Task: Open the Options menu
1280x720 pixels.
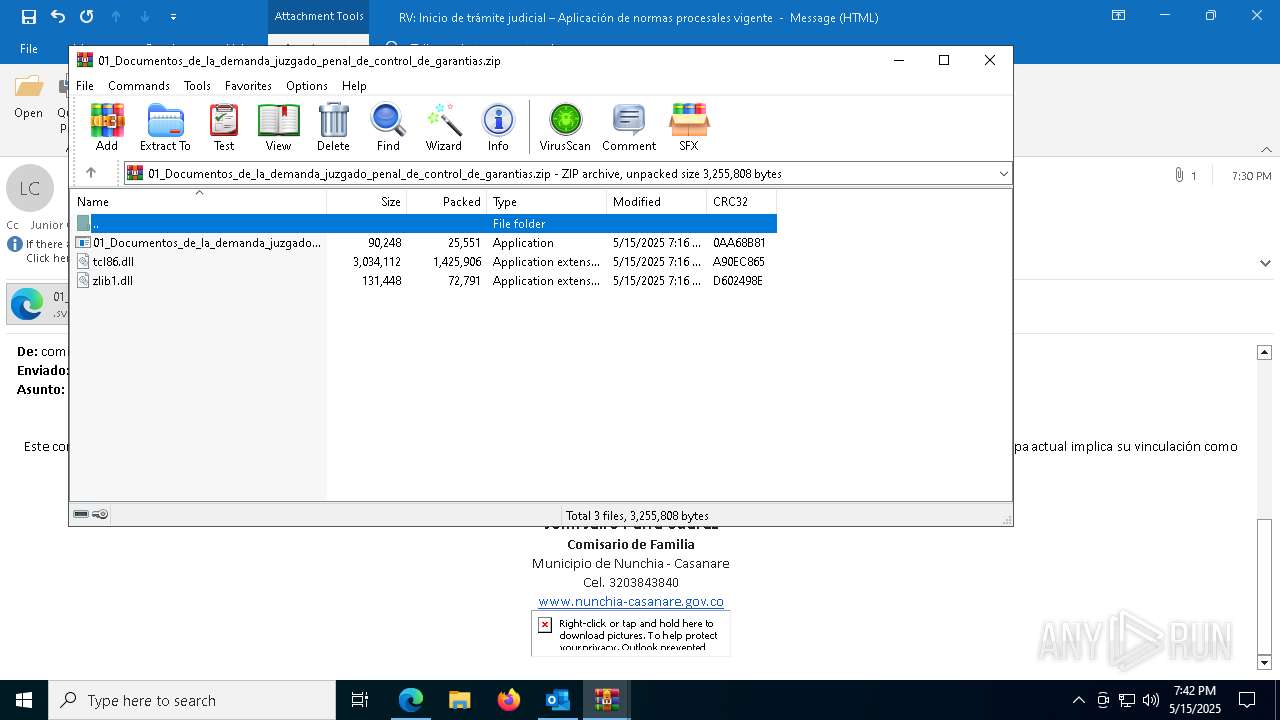Action: coord(307,86)
